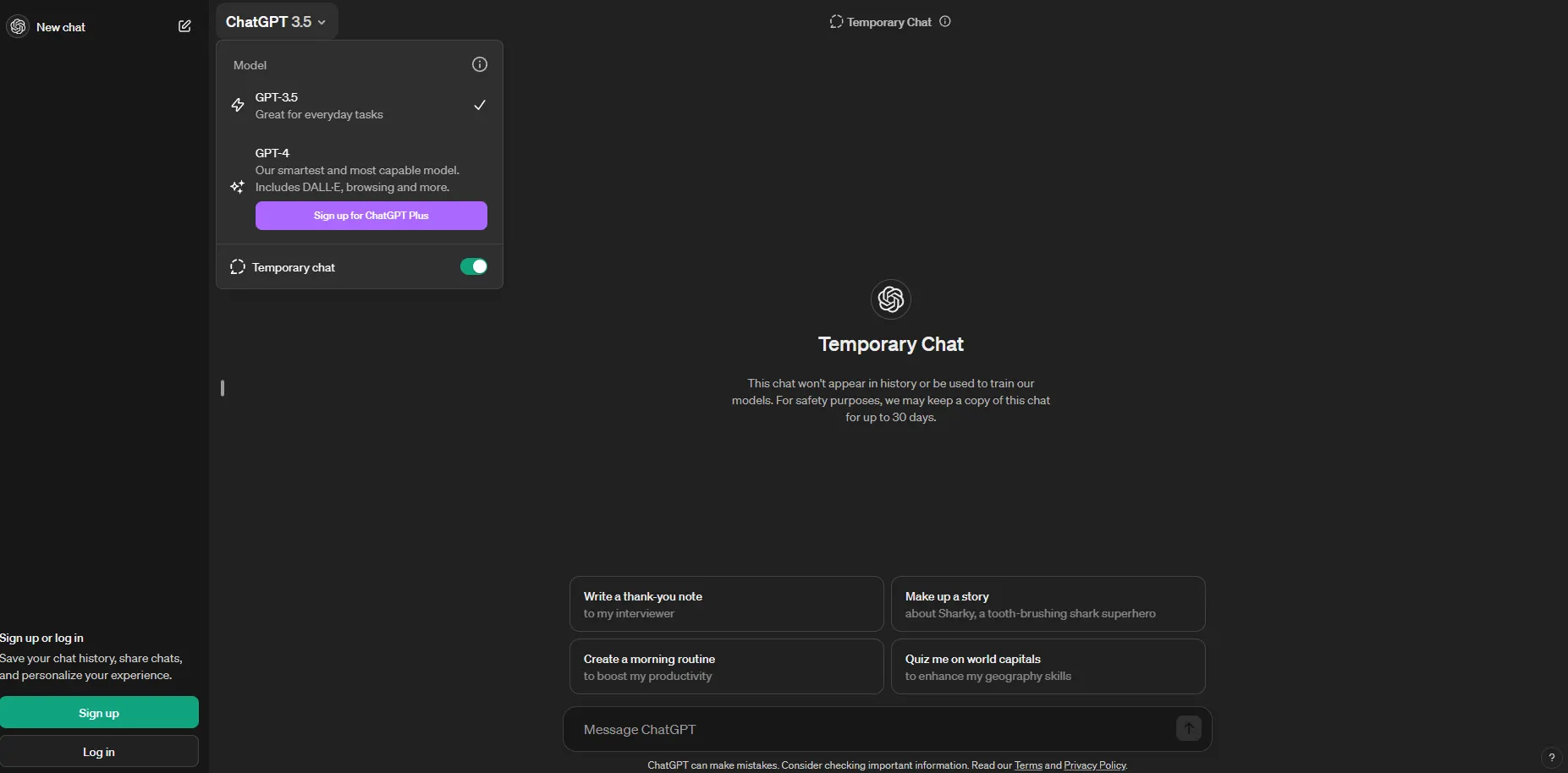The height and width of the screenshot is (773, 1568).
Task: Focus the Message ChatGPT input field
Action: [872, 729]
